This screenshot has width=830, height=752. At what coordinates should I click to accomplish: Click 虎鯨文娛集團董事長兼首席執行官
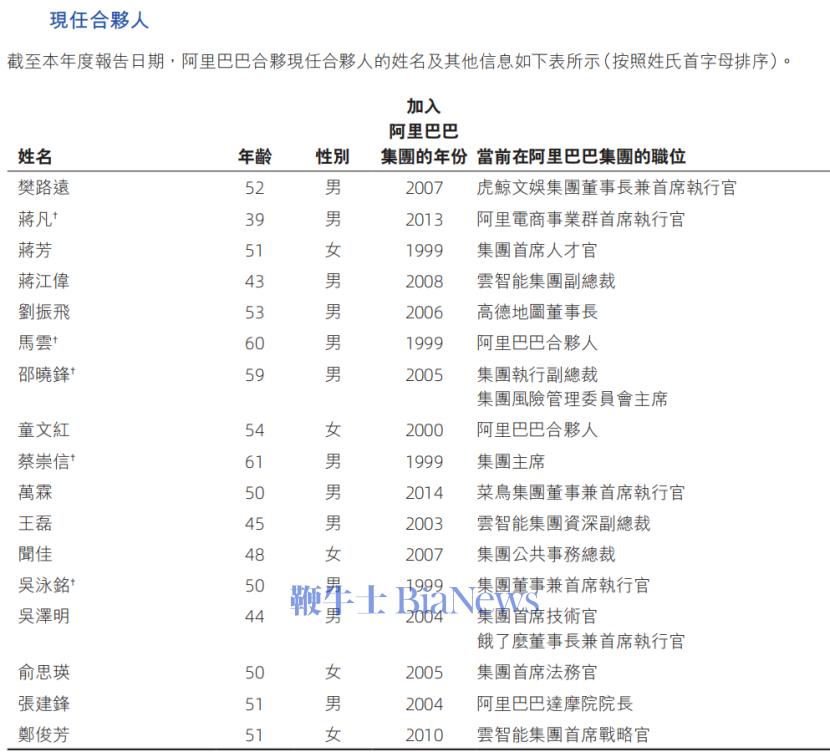[607, 187]
